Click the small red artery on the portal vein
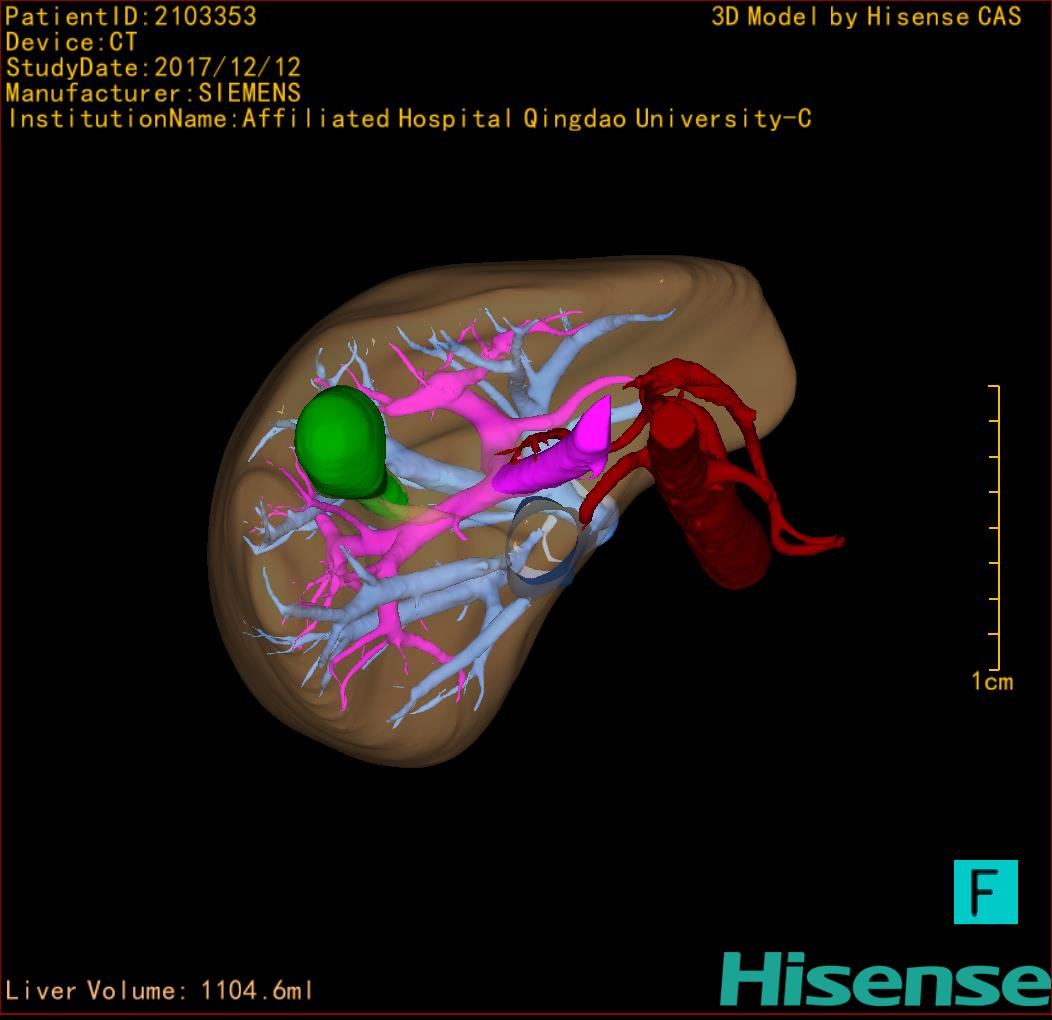The image size is (1052, 1020). click(533, 443)
